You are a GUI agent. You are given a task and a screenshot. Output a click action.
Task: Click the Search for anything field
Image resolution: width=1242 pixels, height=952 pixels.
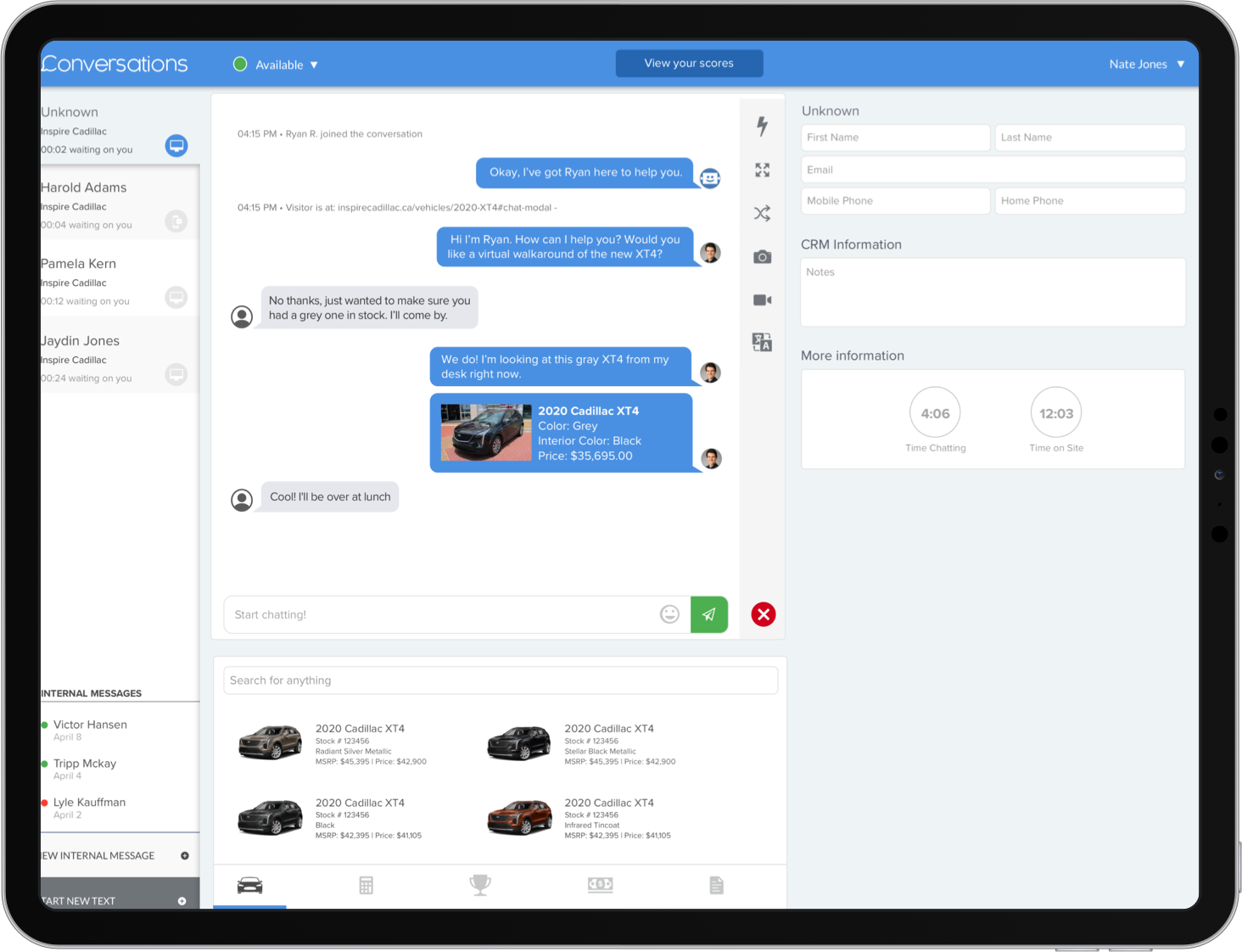[x=501, y=680]
